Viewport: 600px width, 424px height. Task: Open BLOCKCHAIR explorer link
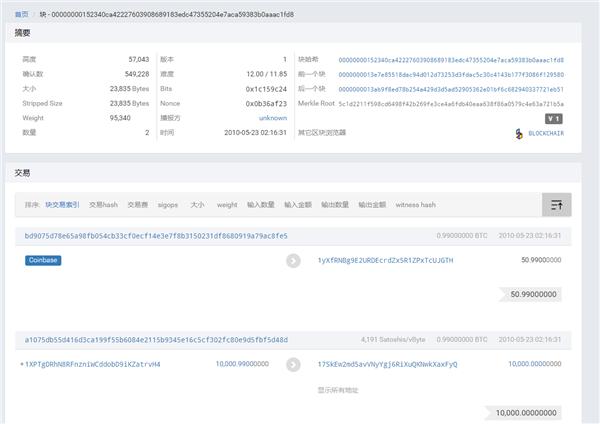click(546, 133)
